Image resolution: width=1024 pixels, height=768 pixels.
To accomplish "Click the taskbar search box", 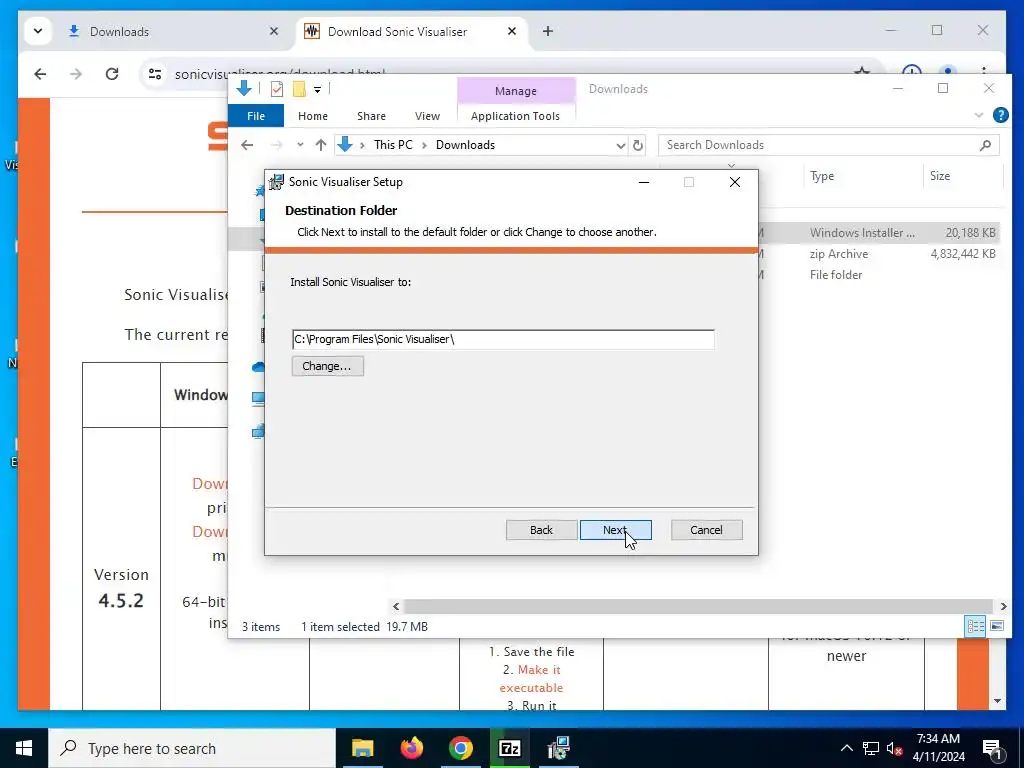I will pos(192,748).
